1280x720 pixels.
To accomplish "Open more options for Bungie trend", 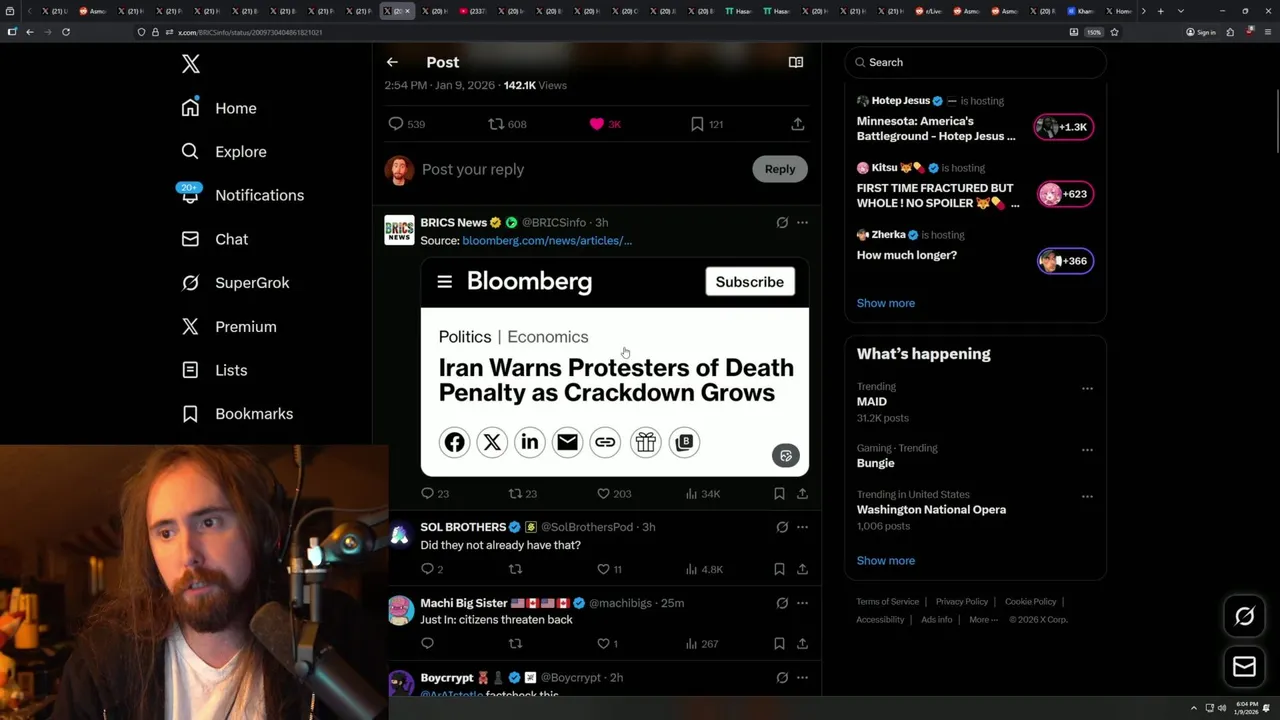I will [x=1087, y=450].
